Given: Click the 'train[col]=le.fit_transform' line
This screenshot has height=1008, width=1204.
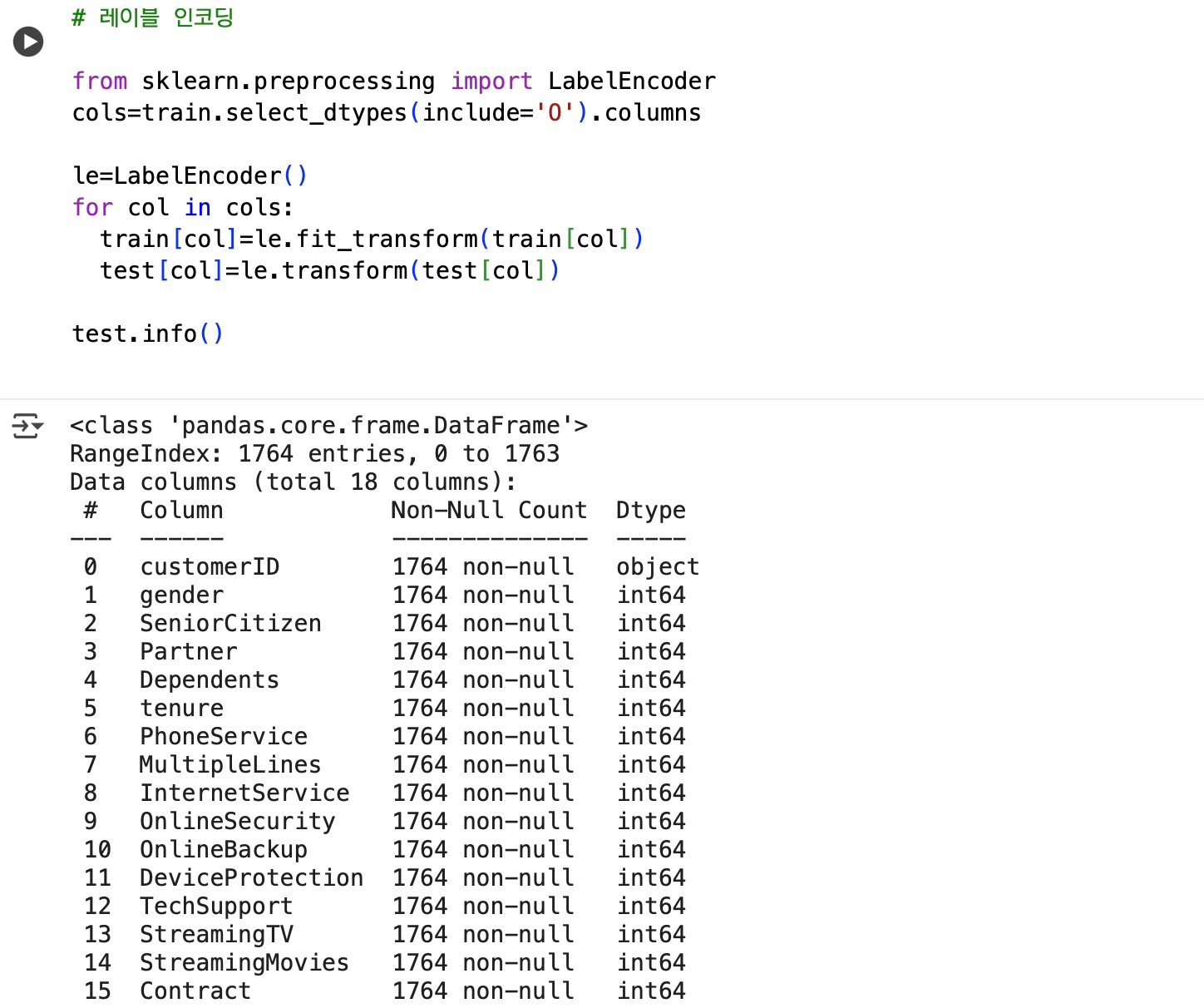Looking at the screenshot, I should pyautogui.click(x=372, y=239).
